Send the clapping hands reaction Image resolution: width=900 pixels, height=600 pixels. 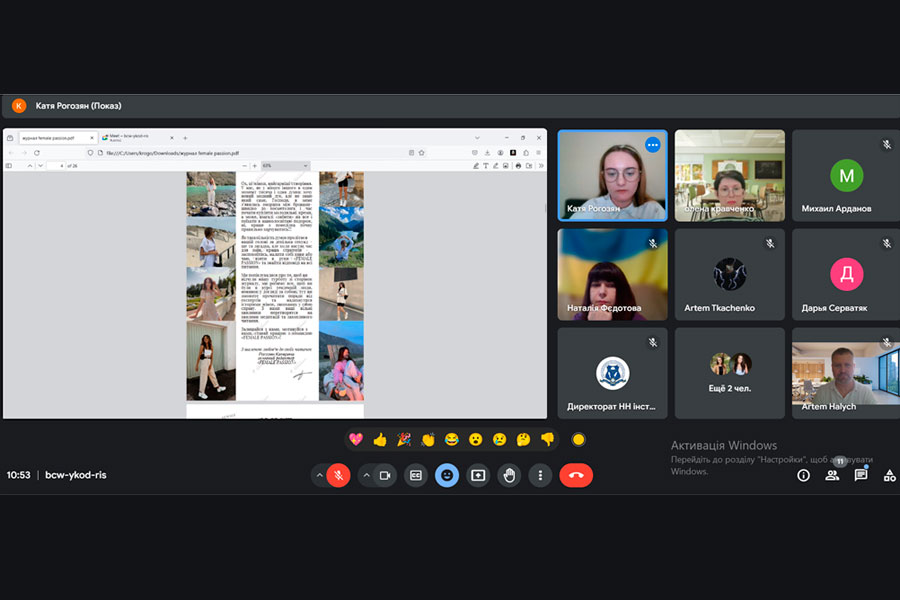click(428, 440)
